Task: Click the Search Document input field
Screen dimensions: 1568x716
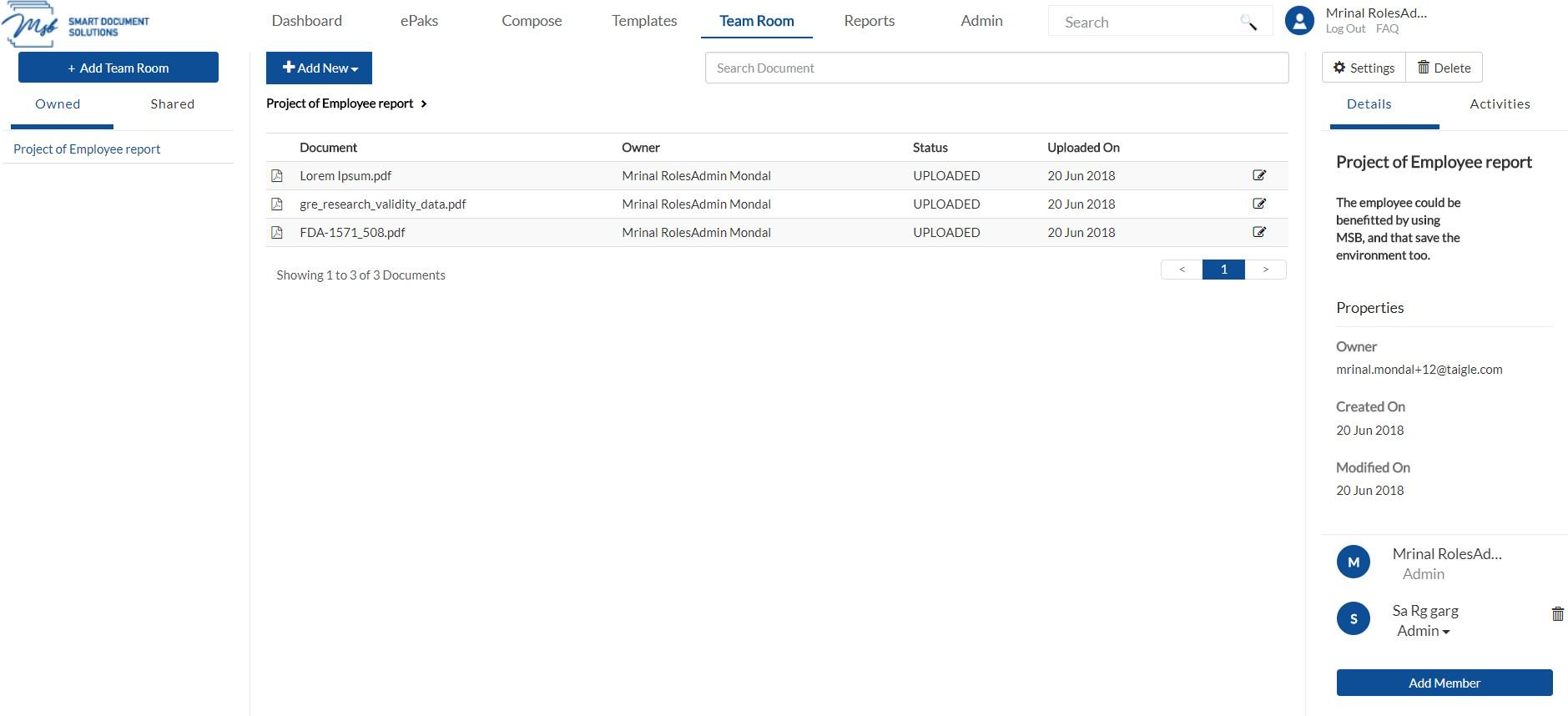Action: [x=996, y=68]
